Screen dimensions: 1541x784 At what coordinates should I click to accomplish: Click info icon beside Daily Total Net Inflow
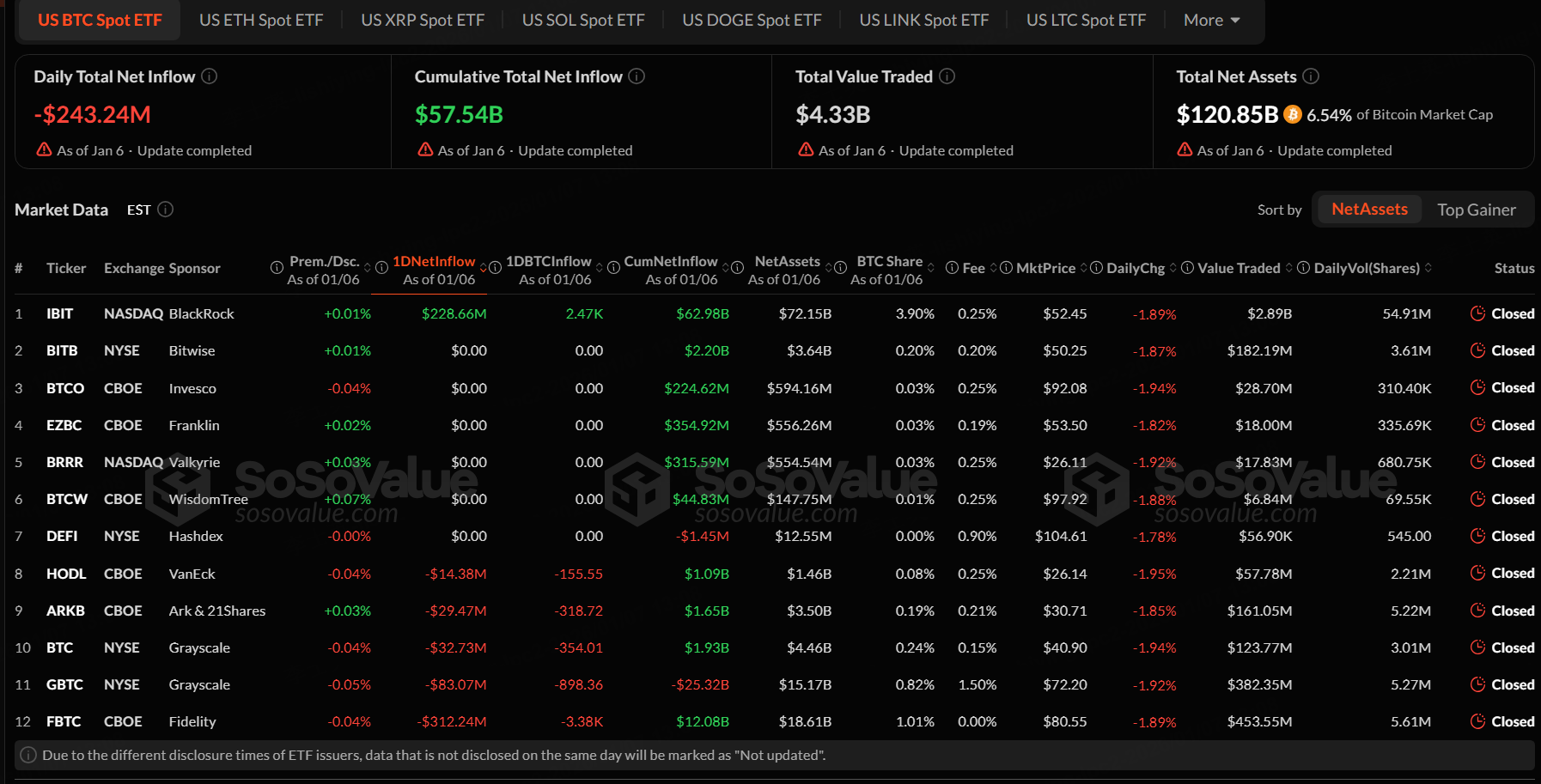[209, 76]
